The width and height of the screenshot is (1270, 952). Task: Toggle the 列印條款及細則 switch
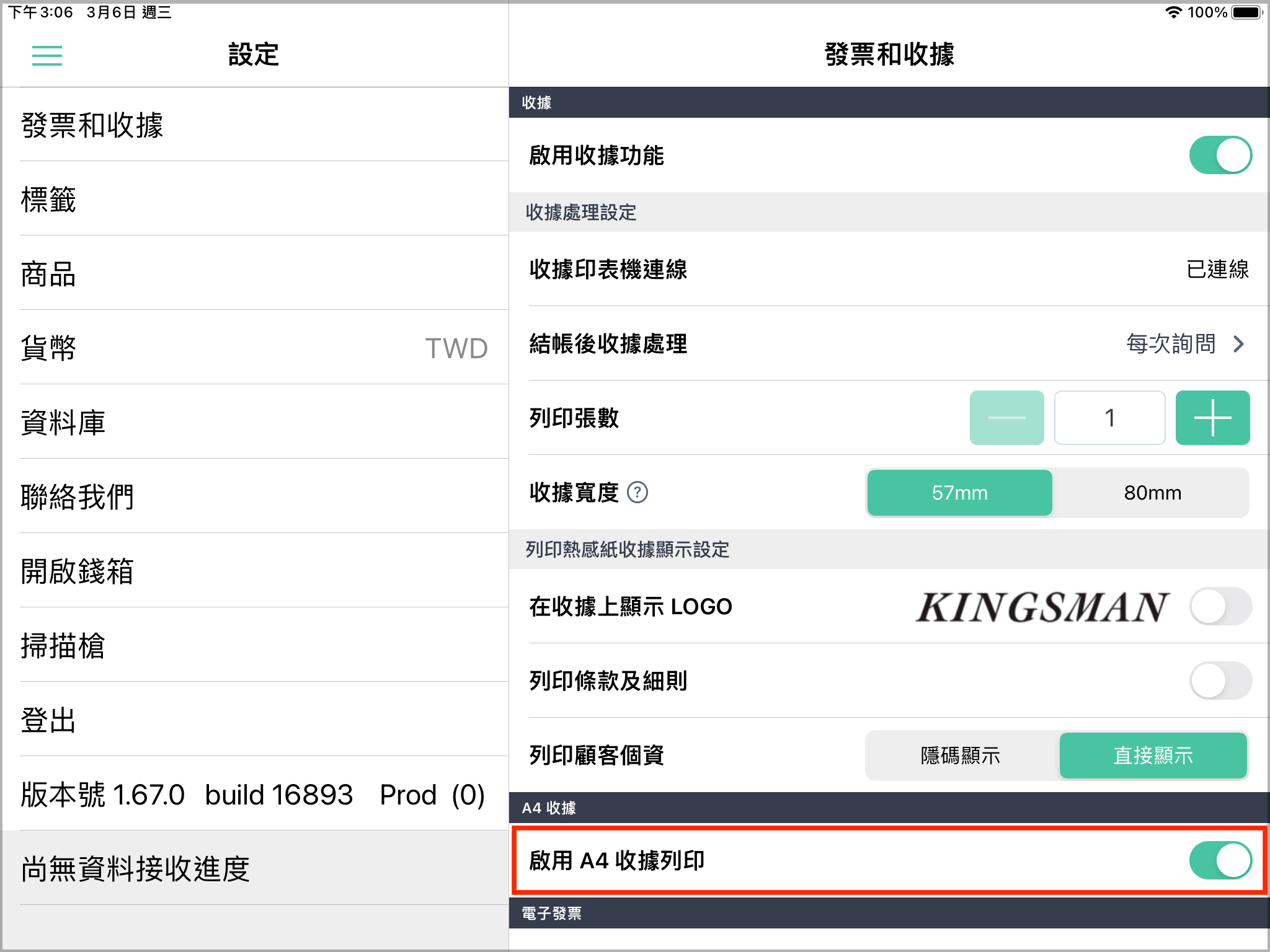(x=1220, y=681)
